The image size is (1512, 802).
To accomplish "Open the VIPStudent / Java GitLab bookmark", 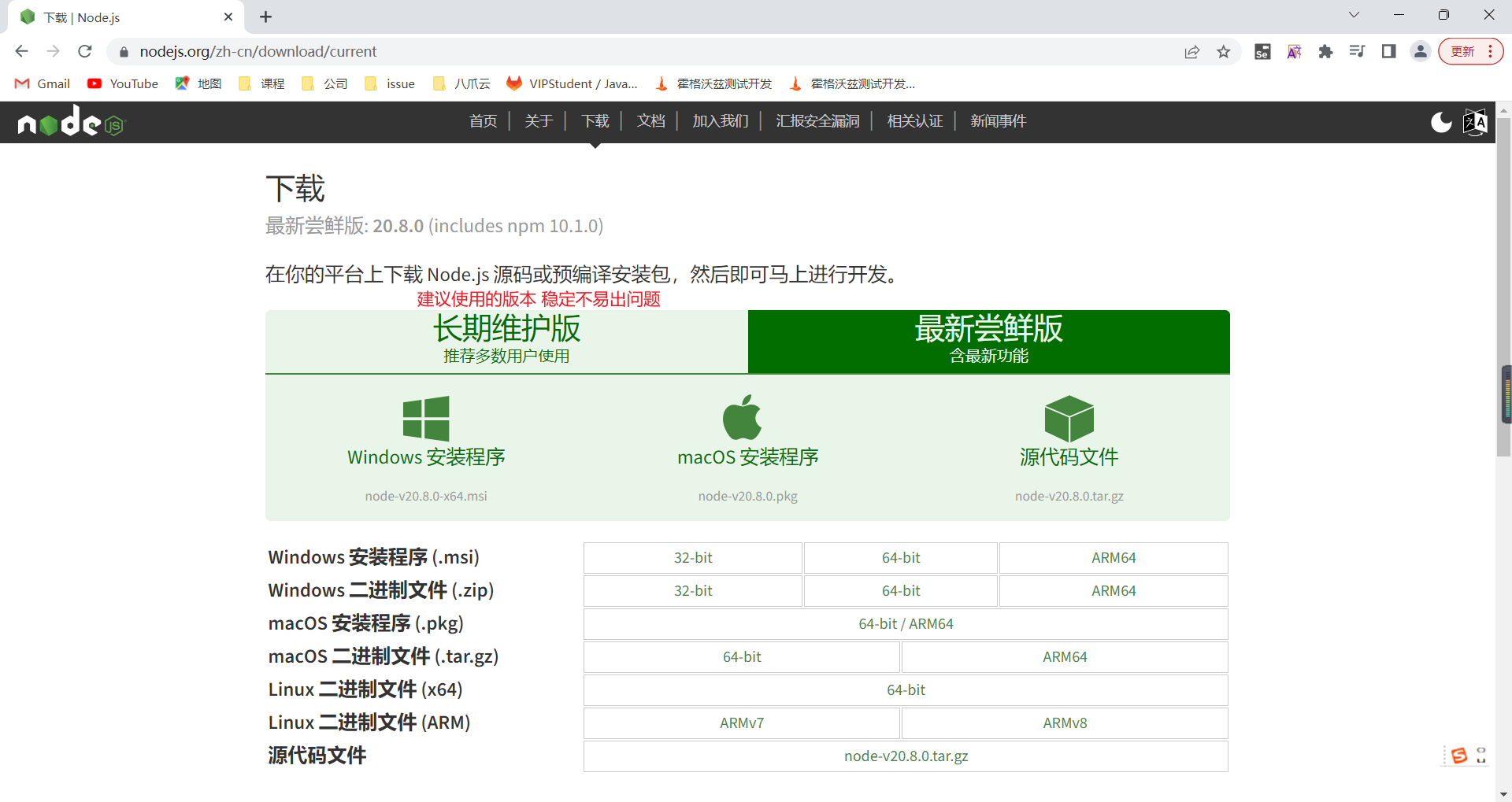I will [572, 83].
